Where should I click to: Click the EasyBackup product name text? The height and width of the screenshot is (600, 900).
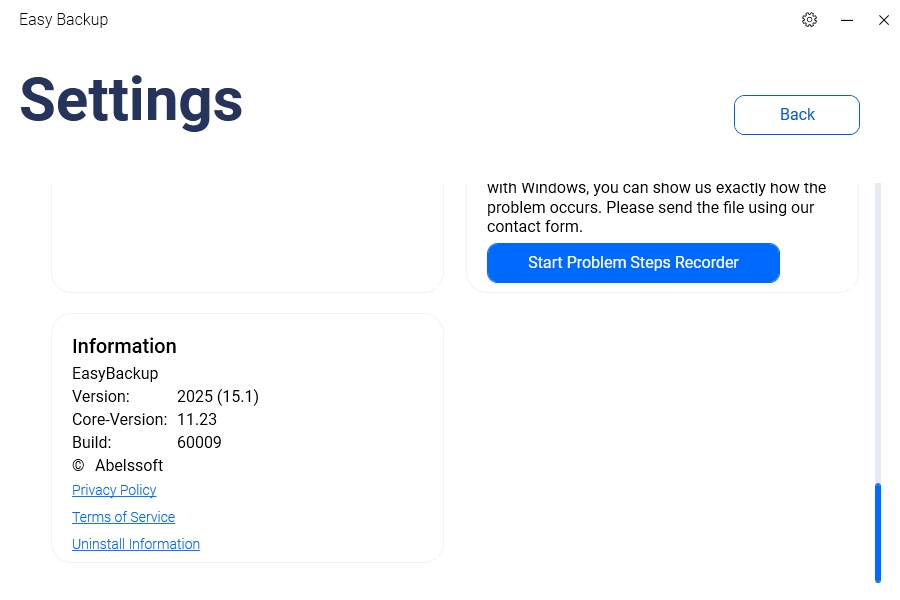pyautogui.click(x=115, y=373)
